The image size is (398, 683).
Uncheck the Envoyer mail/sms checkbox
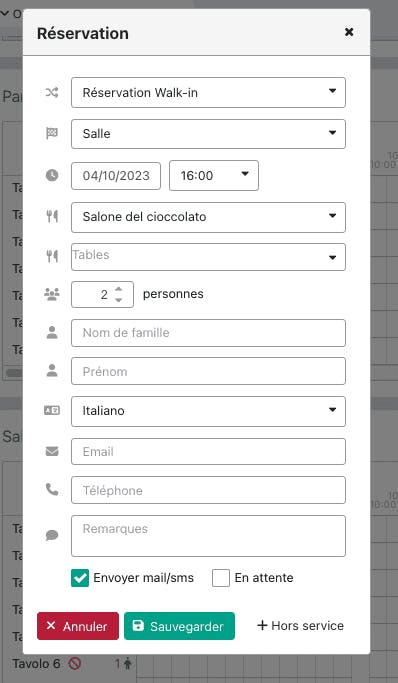click(80, 578)
